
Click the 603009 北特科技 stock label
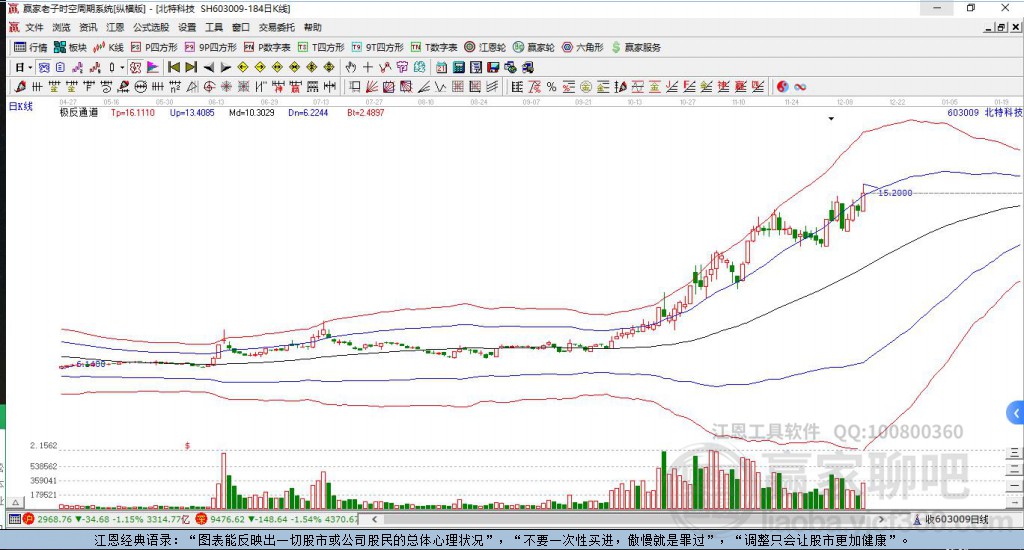(985, 112)
